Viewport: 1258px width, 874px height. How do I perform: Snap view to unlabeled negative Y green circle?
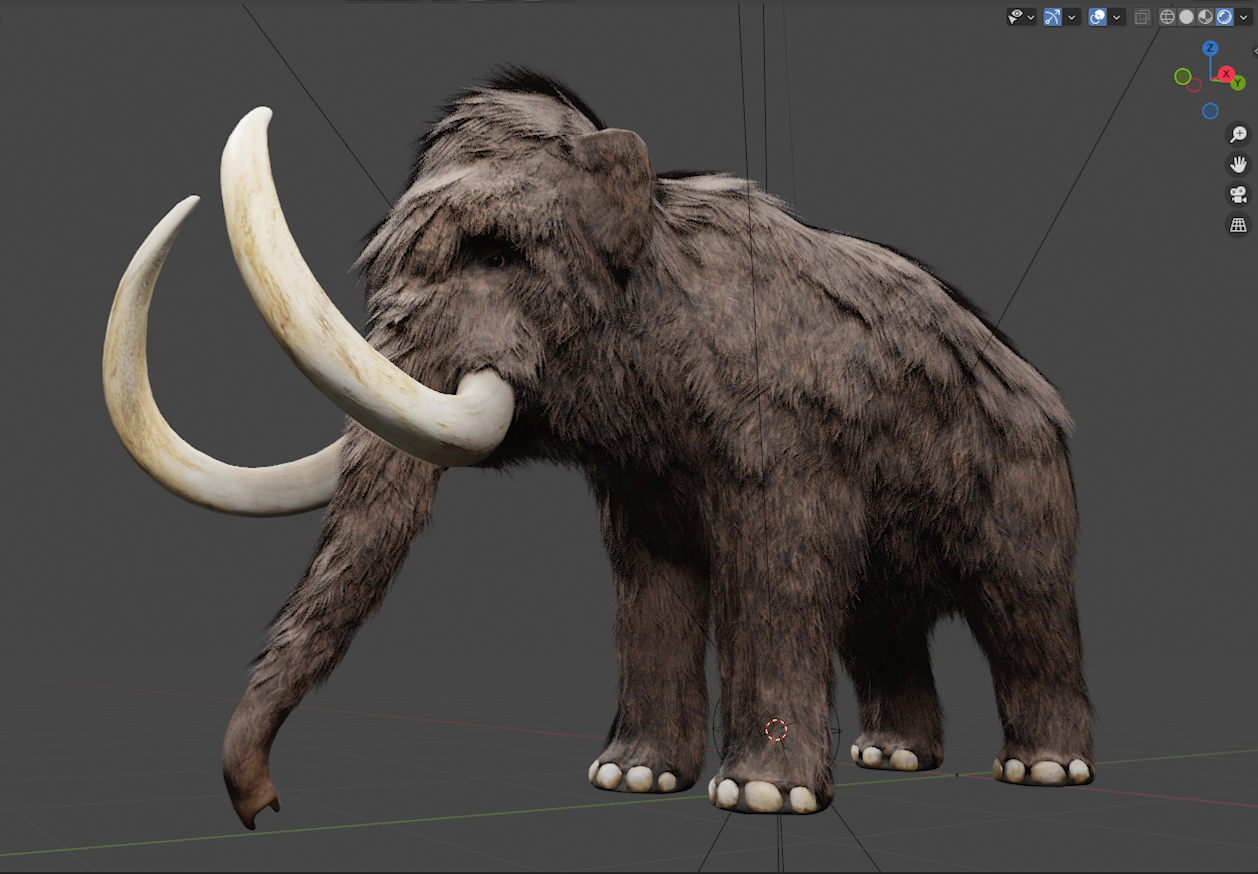coord(1183,77)
